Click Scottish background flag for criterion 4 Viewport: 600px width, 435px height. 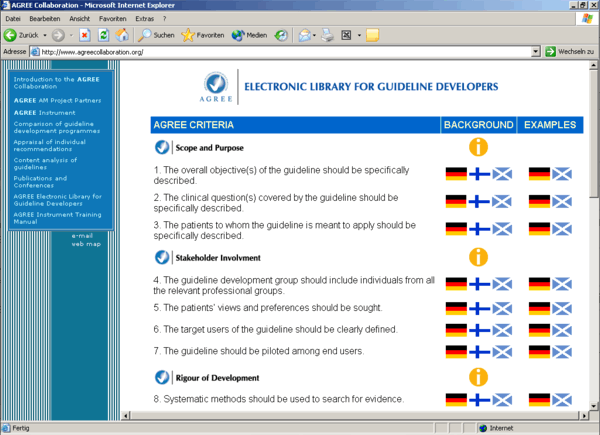[x=502, y=284]
